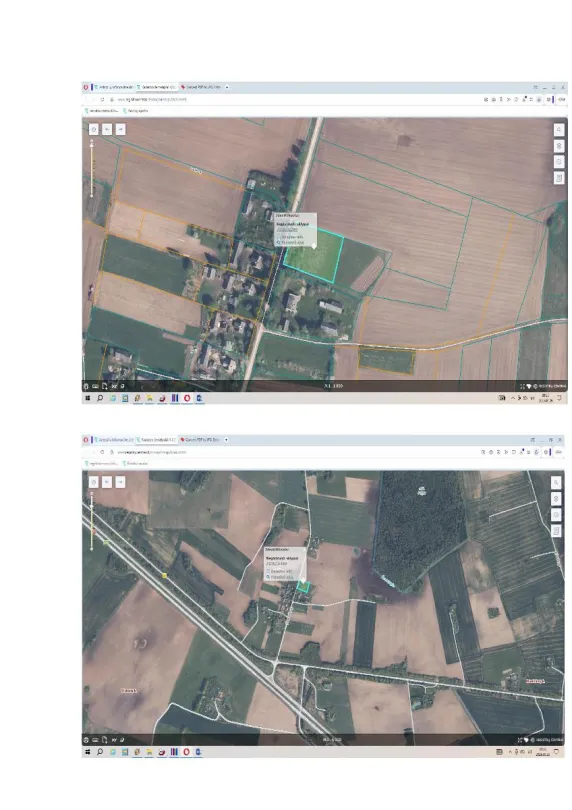Reload the page in the lower browser window
Image resolution: width=572 pixels, height=810 pixels.
pyautogui.click(x=102, y=452)
